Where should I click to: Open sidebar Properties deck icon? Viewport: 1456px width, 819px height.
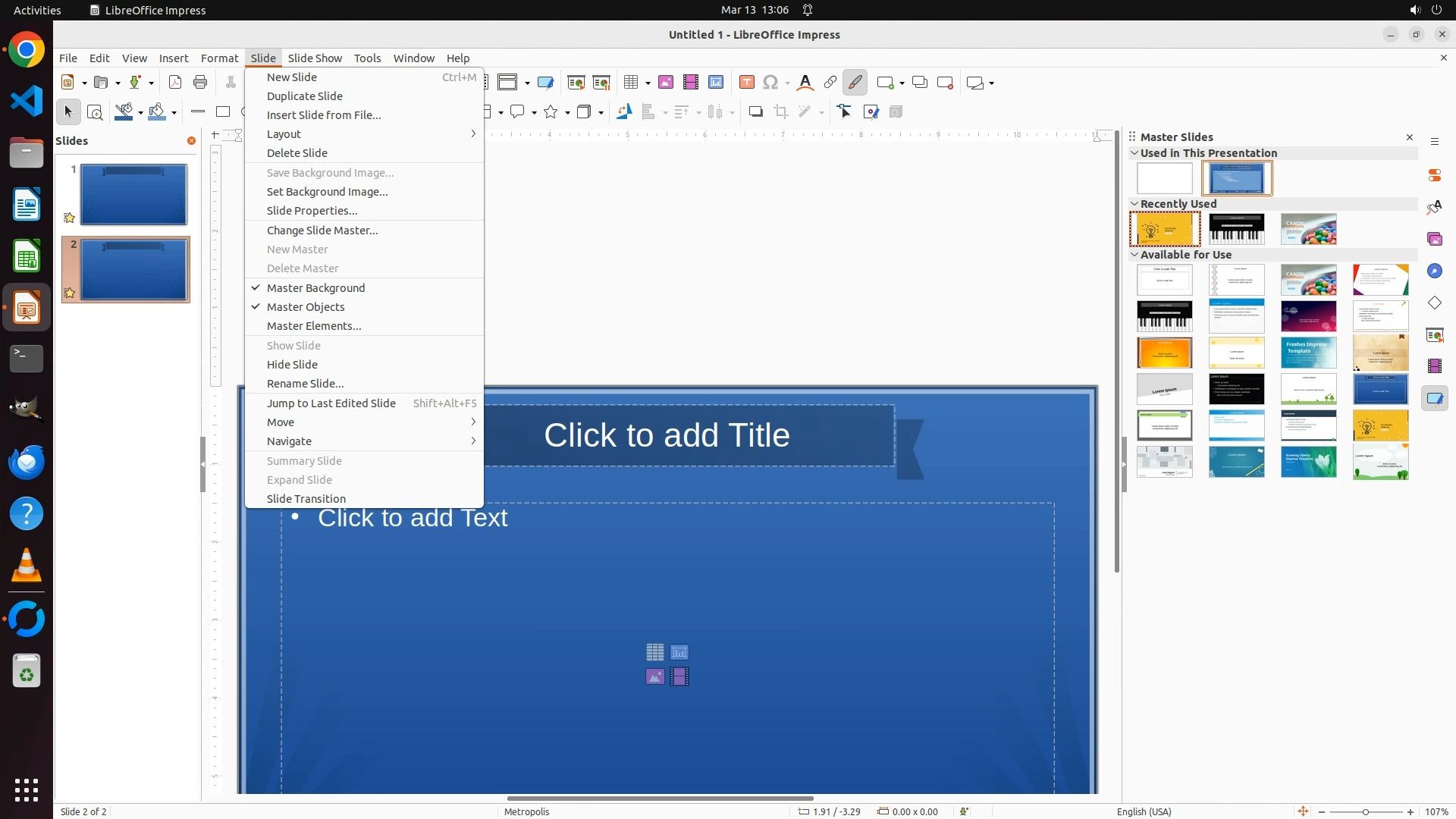coord(1435,175)
